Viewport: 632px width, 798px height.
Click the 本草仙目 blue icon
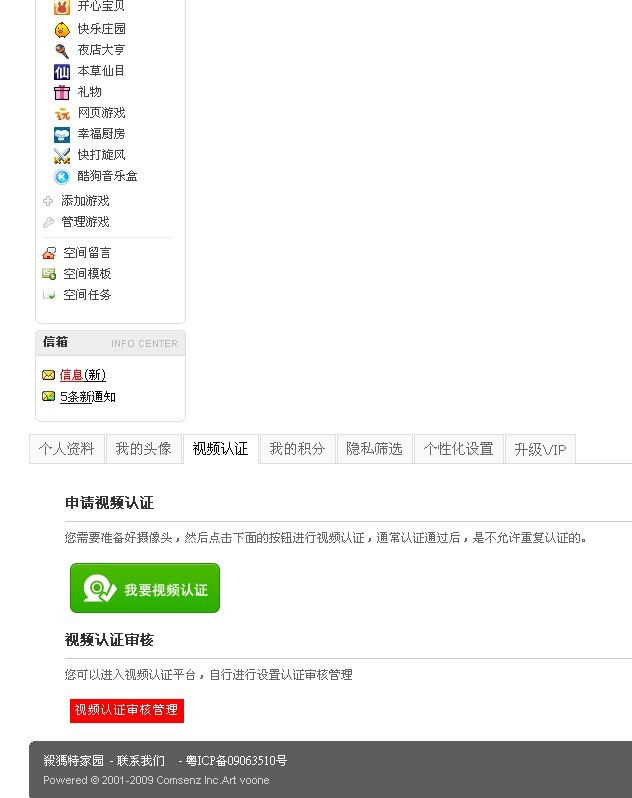pos(62,72)
